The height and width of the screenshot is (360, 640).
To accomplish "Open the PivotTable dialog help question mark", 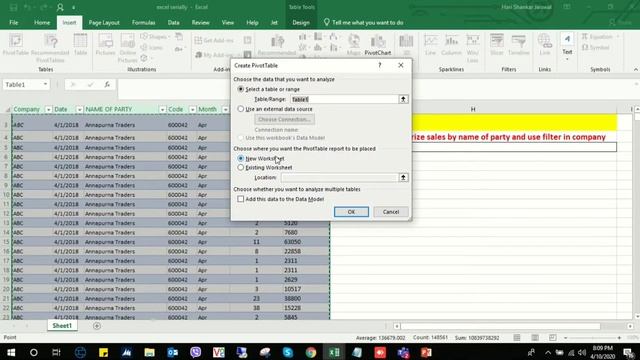I will tap(380, 65).
